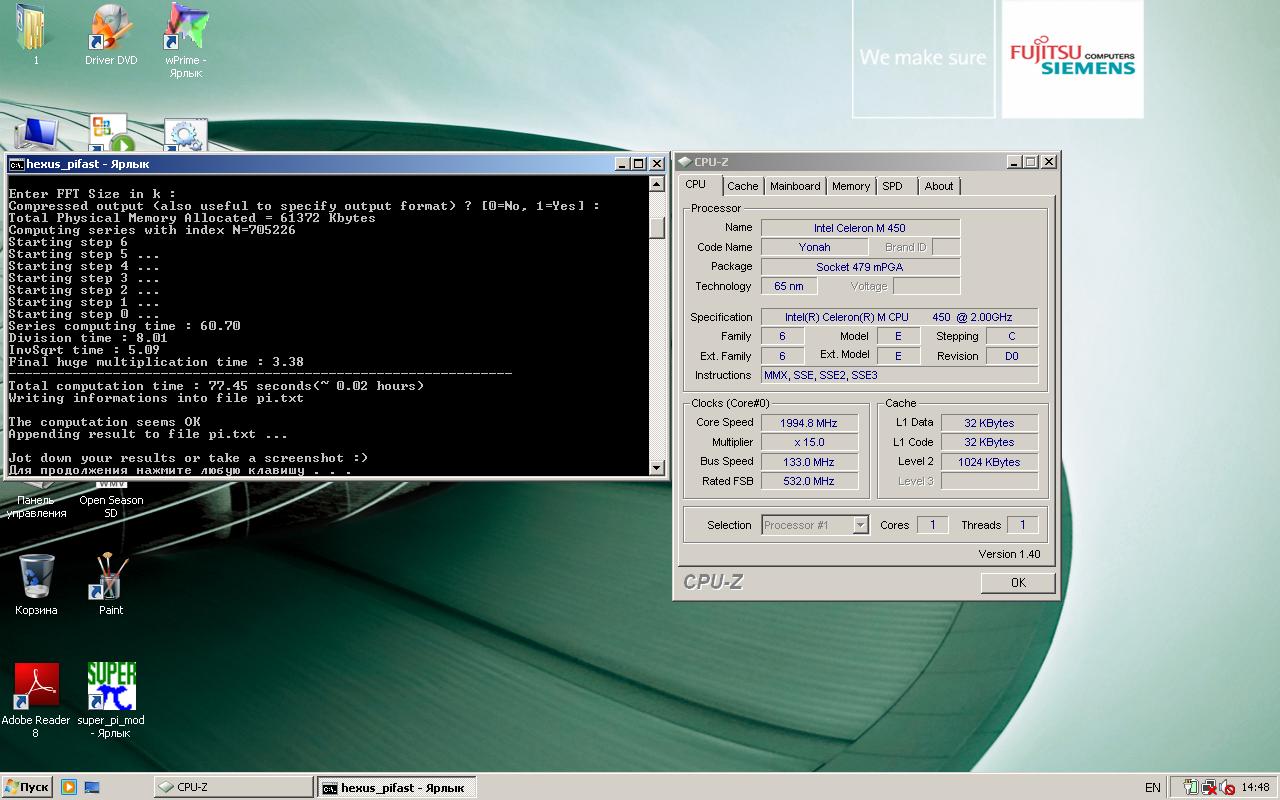Click the L1 Code value '32 KBytes'

coord(989,442)
